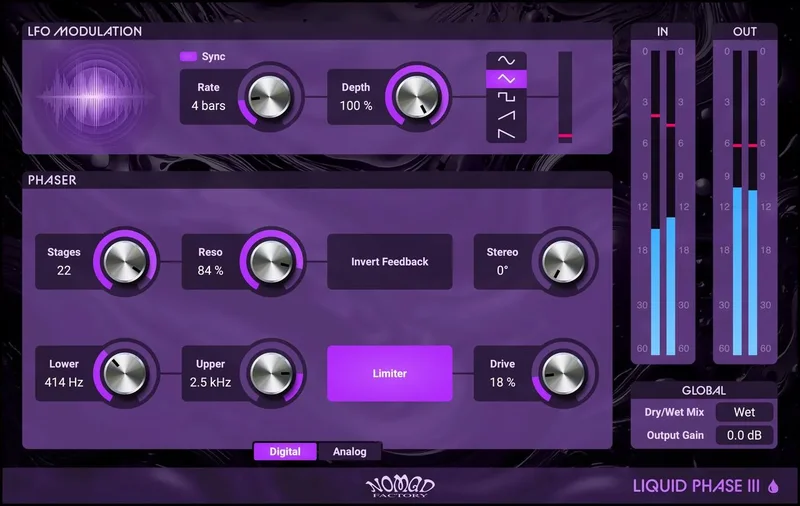Click the 'GLOBAL' section header

pos(704,391)
